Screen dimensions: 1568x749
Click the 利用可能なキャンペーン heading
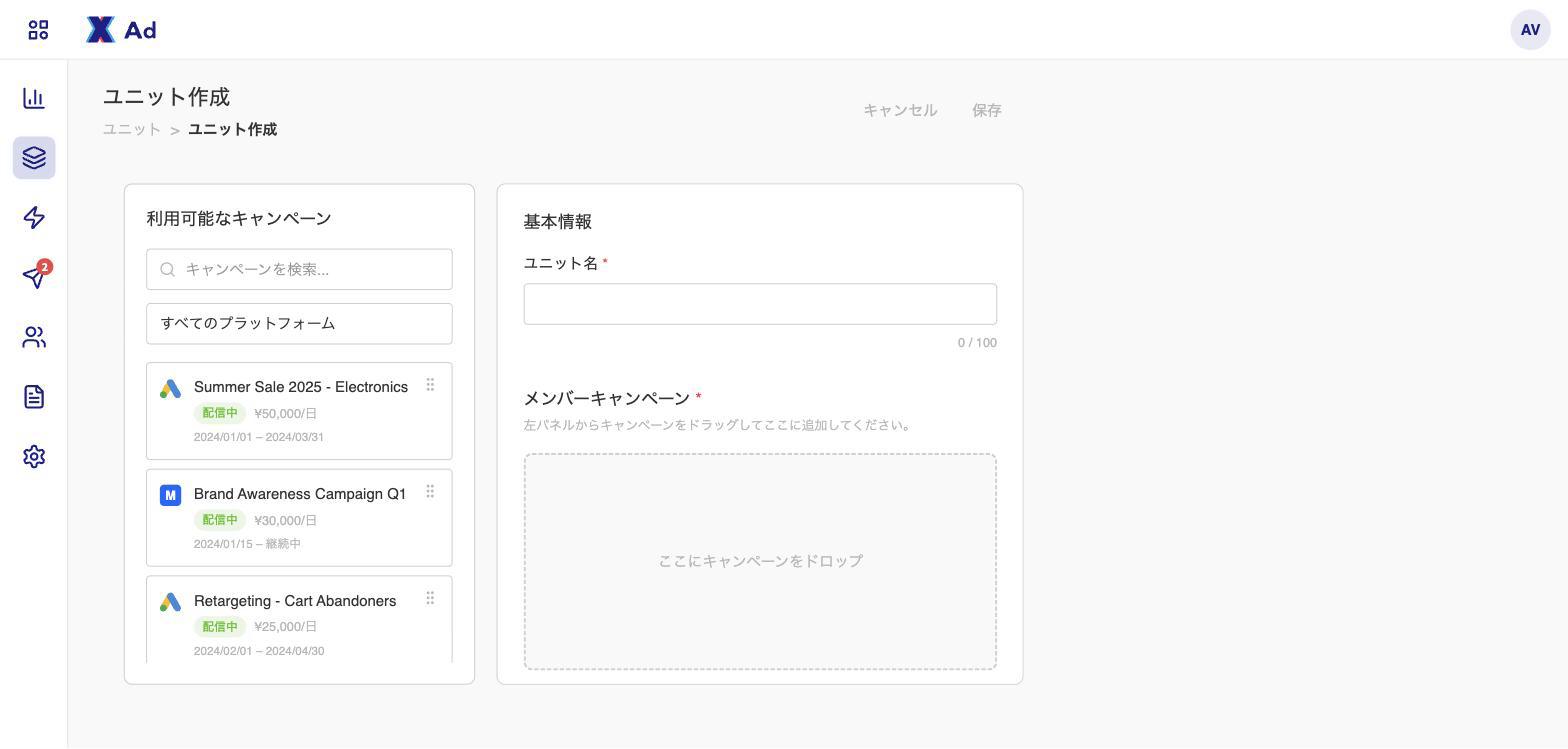239,218
